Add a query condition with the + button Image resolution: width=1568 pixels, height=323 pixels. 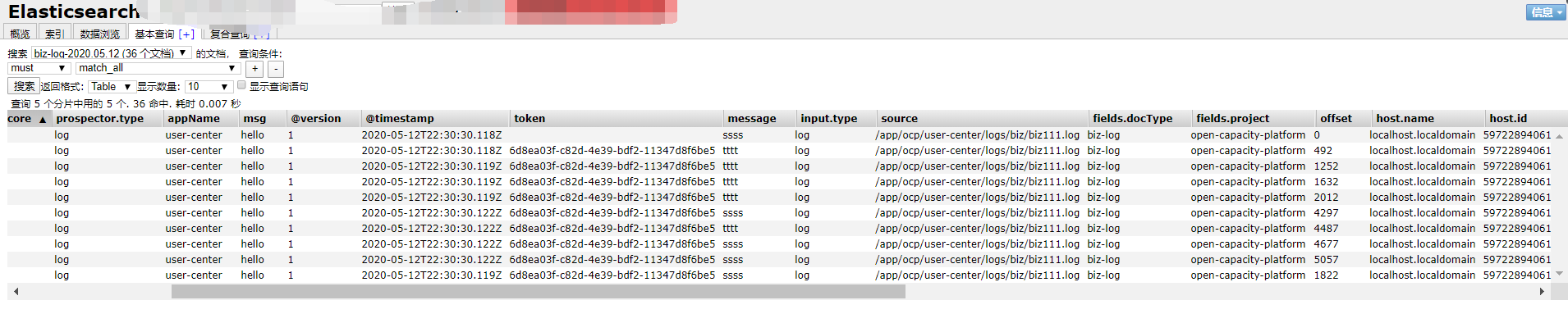click(x=255, y=70)
